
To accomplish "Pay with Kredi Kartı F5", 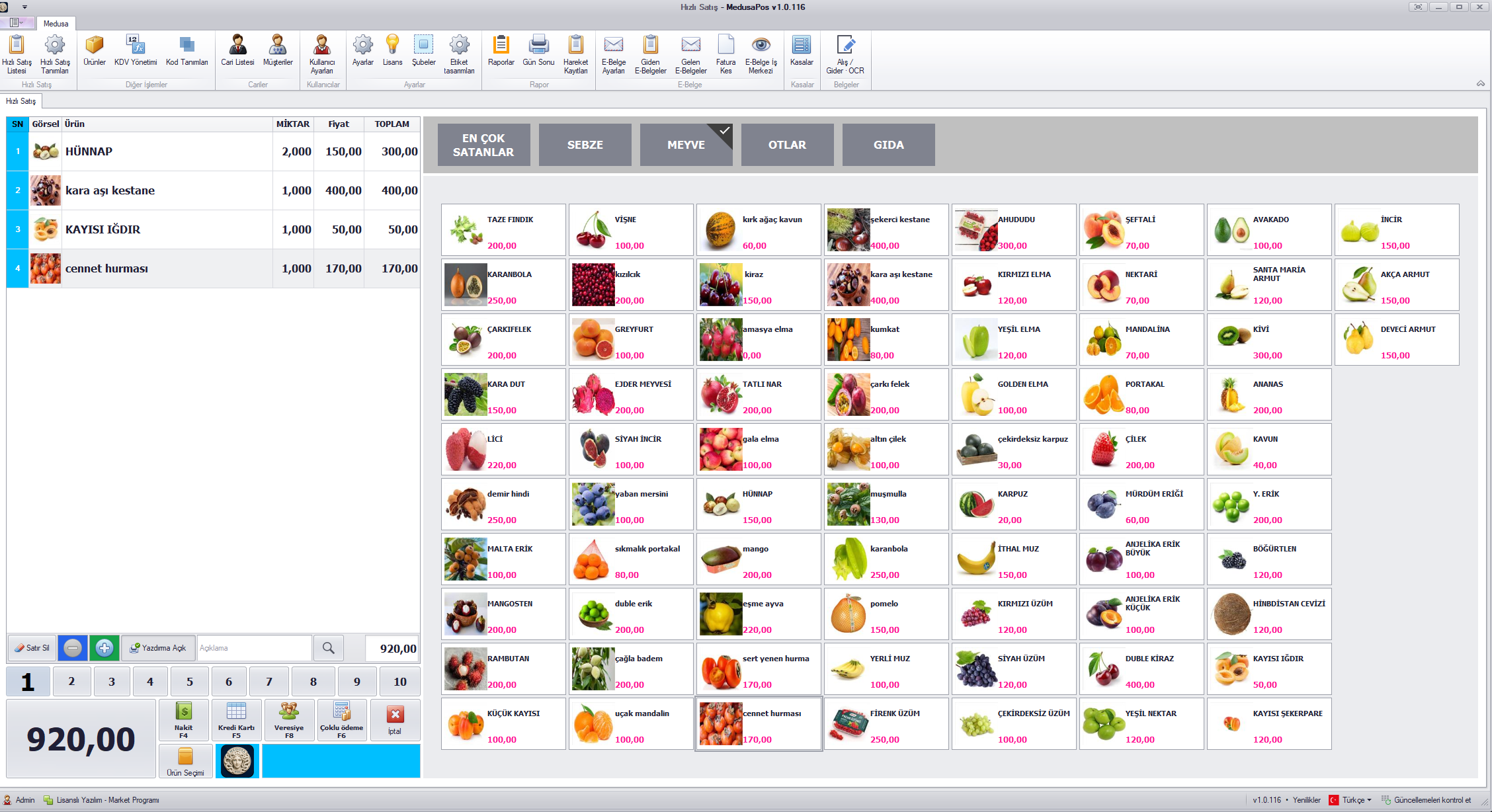I will tap(236, 720).
